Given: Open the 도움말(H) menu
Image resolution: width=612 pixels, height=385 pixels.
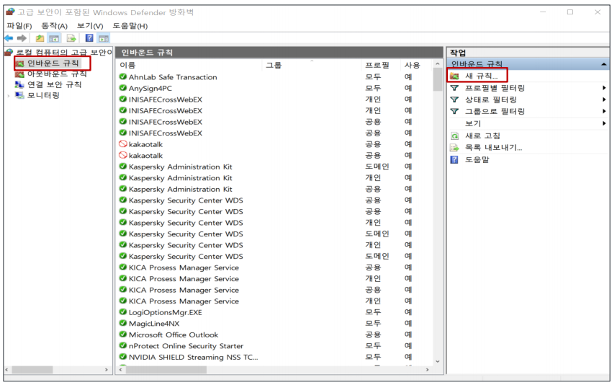Looking at the screenshot, I should point(130,26).
